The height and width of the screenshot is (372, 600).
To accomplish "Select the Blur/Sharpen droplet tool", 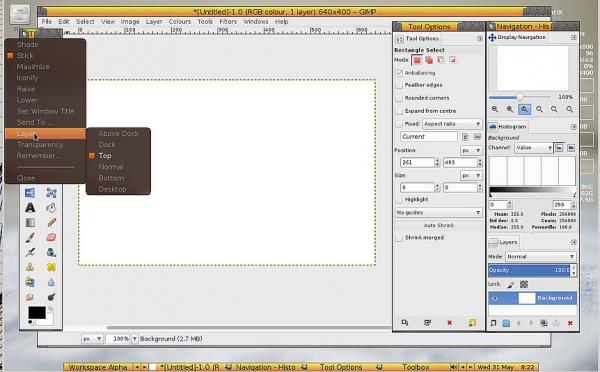I will coord(52,282).
